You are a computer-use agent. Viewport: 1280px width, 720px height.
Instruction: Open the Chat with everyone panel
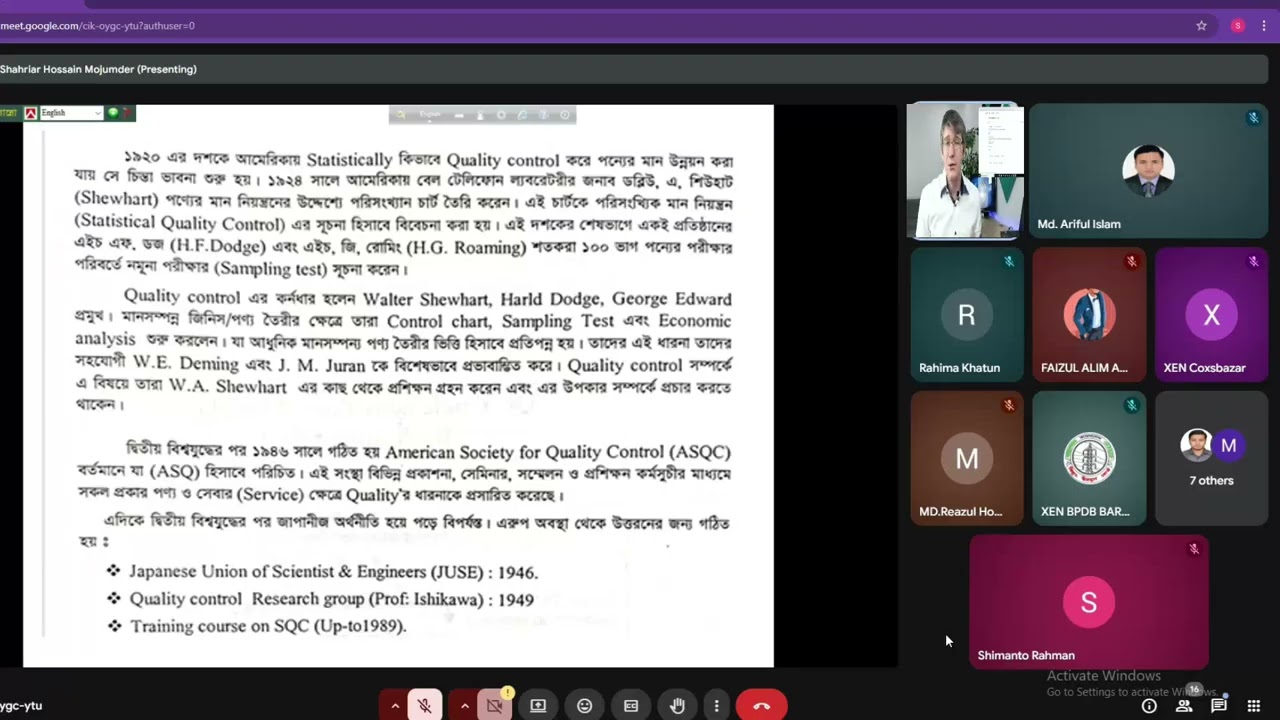click(1219, 706)
